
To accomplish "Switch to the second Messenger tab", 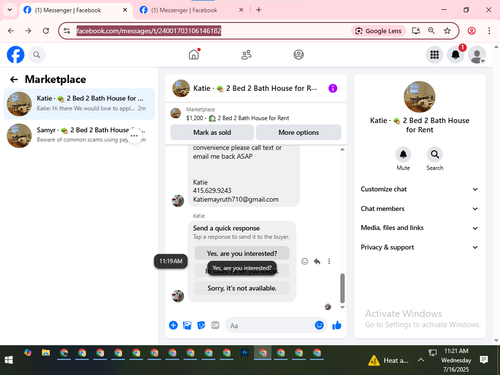I will 191,10.
